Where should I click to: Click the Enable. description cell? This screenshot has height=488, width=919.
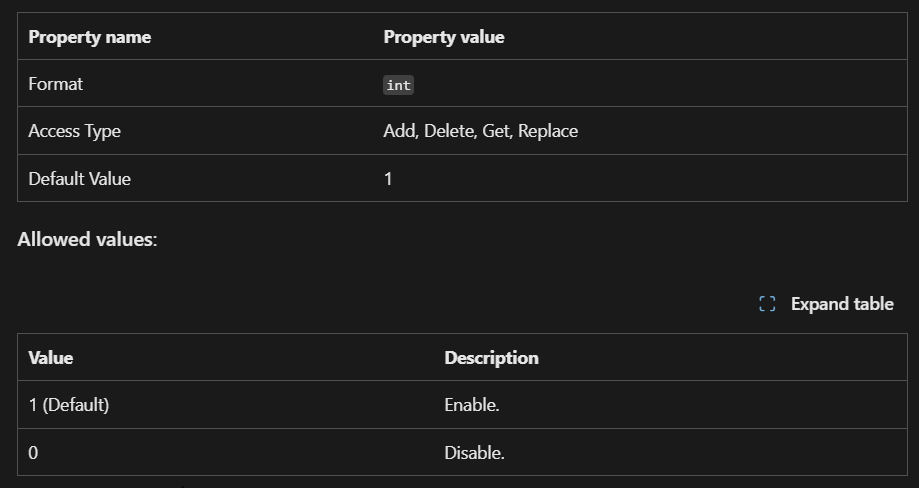pos(471,405)
